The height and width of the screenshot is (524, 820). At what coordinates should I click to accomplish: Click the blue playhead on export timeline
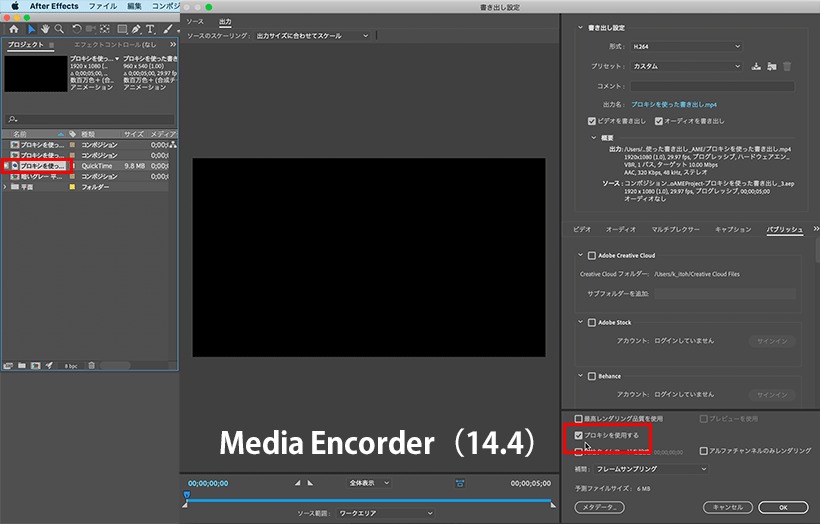[x=187, y=494]
